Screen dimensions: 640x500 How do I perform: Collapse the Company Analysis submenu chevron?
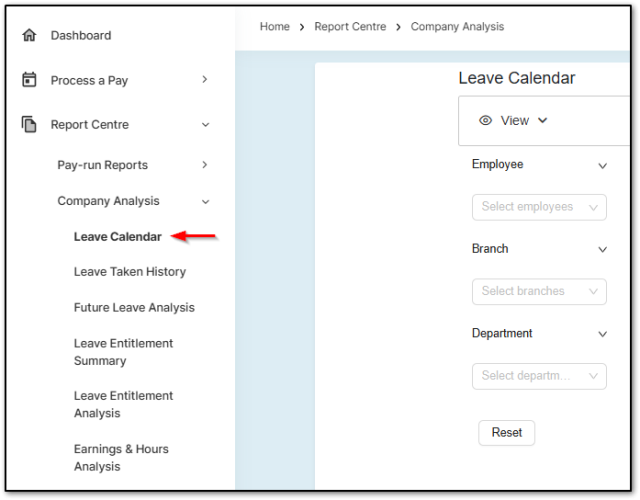click(205, 201)
